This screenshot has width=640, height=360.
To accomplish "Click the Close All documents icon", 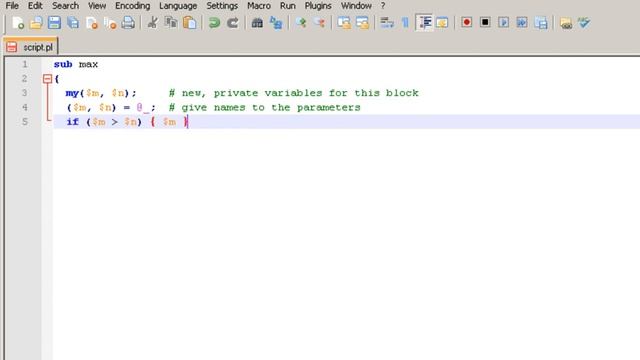I will click(110, 22).
